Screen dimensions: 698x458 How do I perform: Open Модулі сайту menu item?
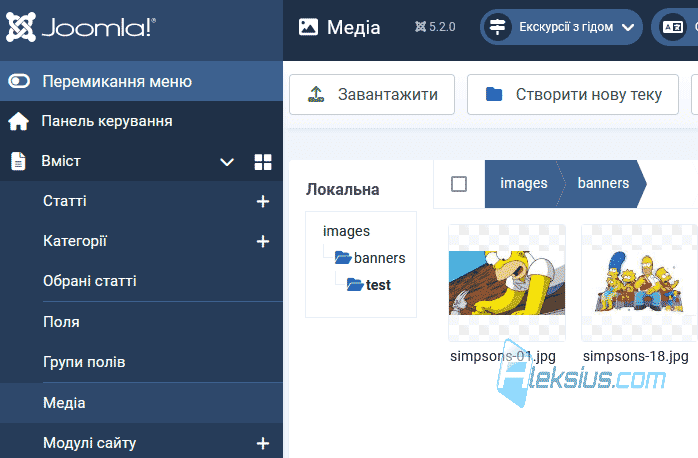[89, 443]
